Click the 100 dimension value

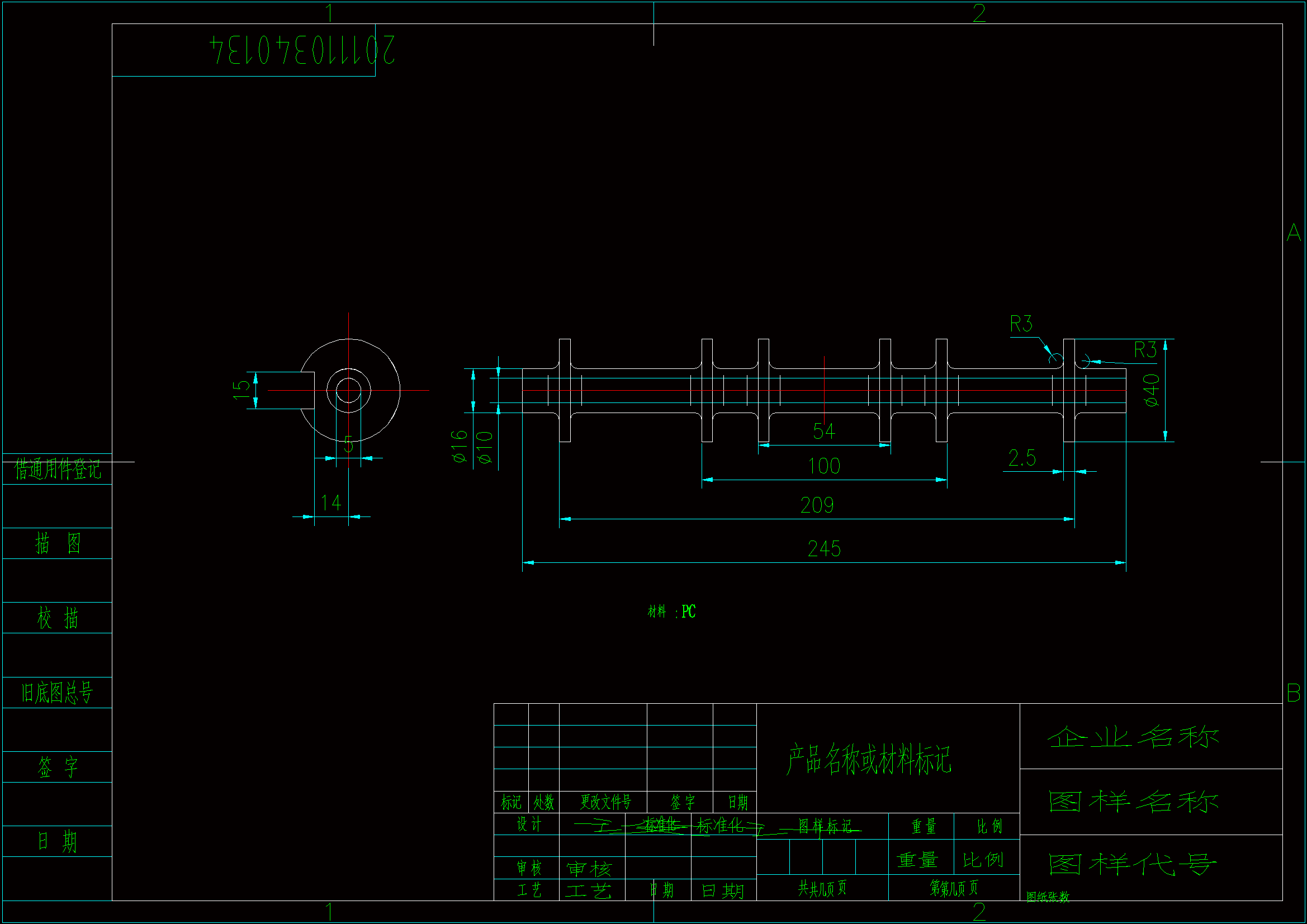(823, 467)
